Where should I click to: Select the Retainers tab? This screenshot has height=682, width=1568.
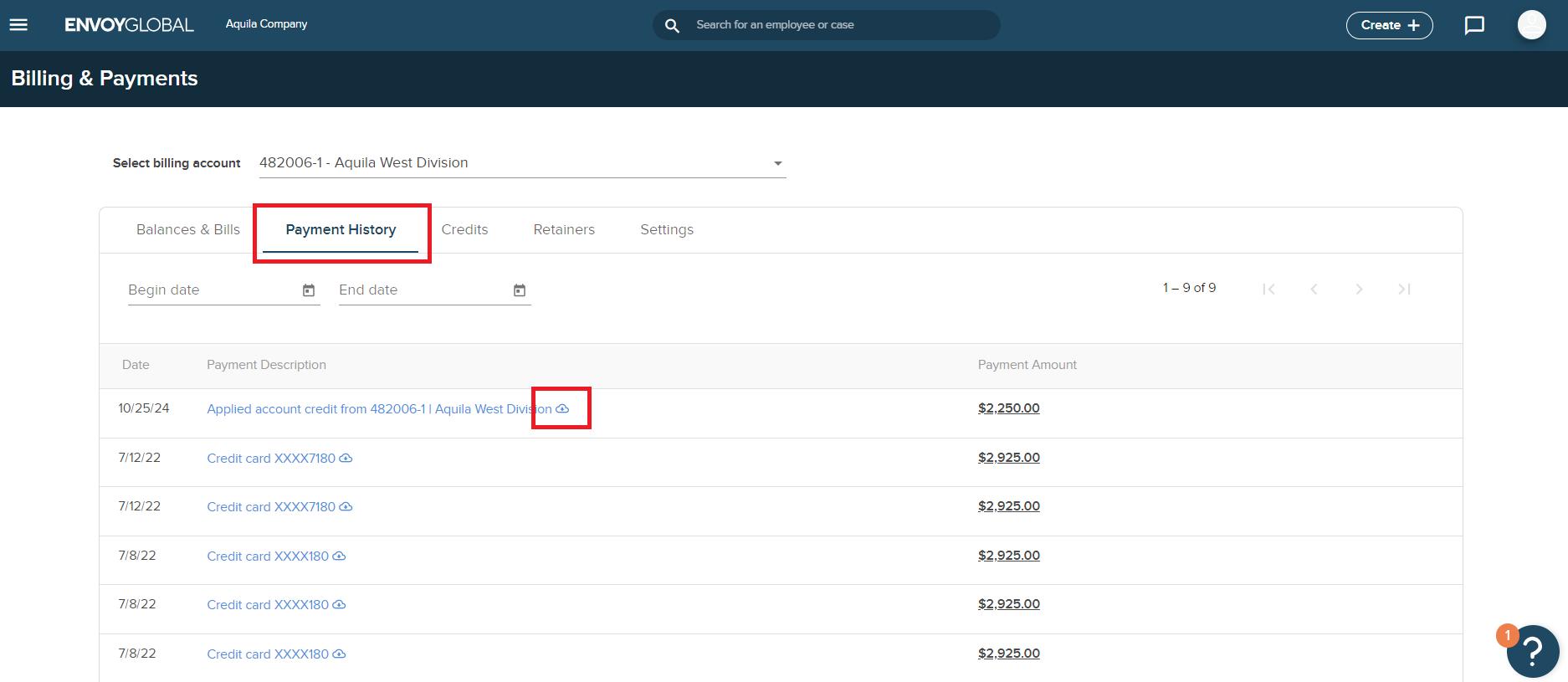pos(564,229)
